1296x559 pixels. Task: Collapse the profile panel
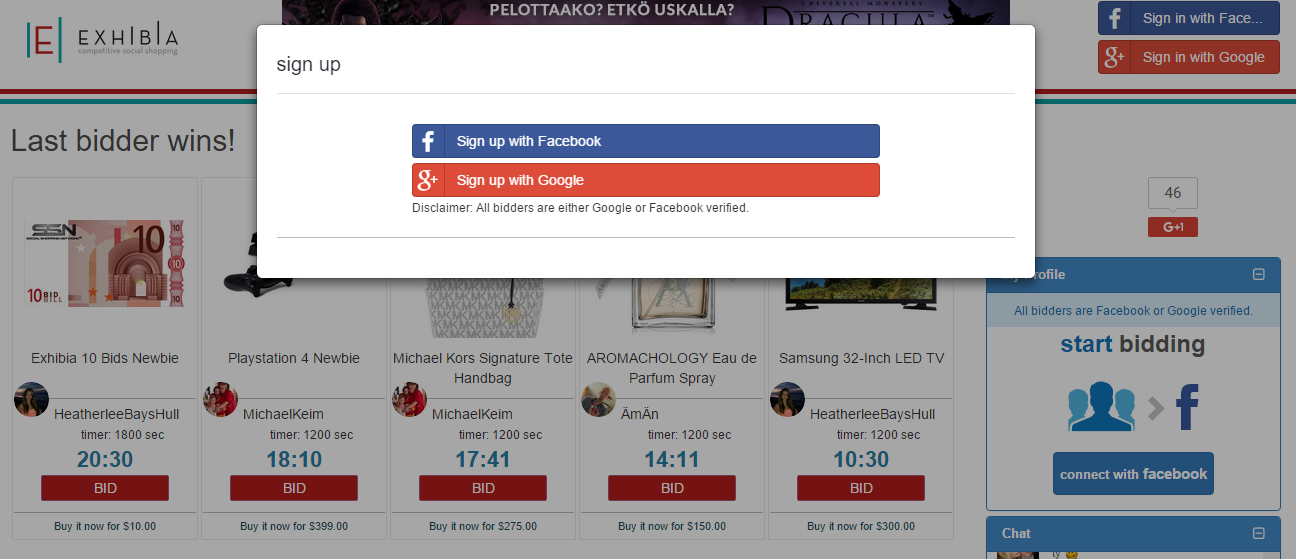(x=1259, y=274)
